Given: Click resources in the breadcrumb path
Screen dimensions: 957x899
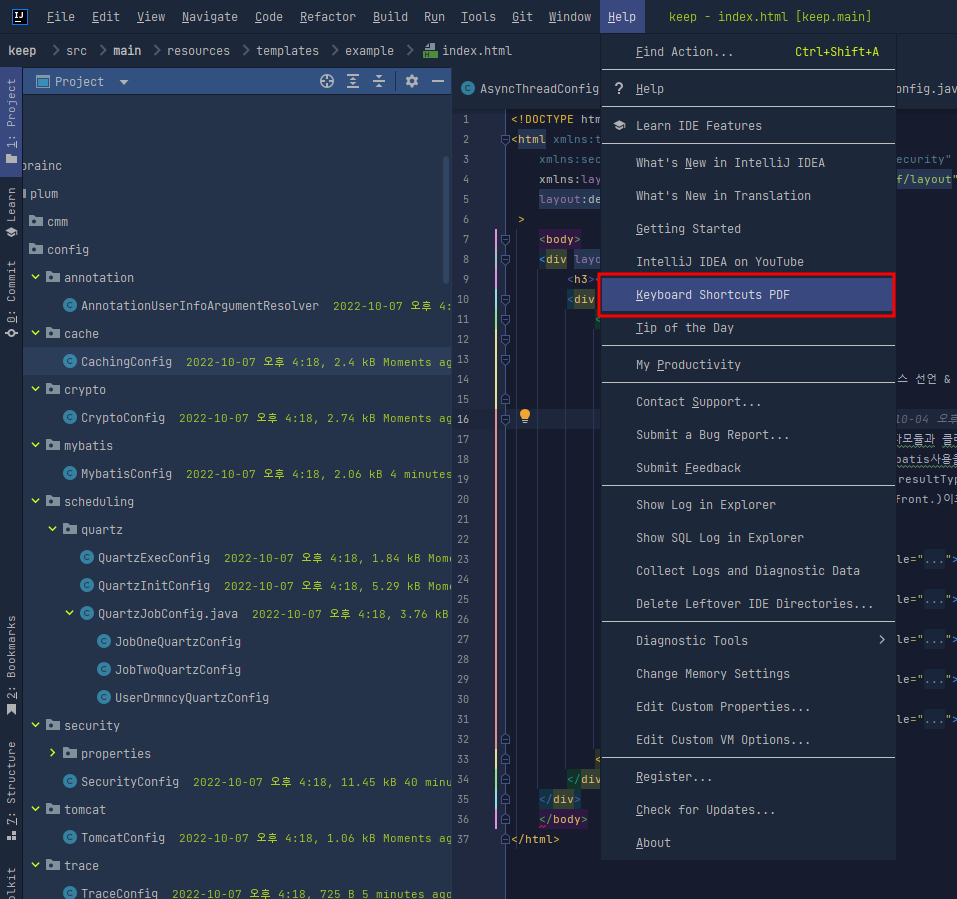Looking at the screenshot, I should tap(198, 51).
